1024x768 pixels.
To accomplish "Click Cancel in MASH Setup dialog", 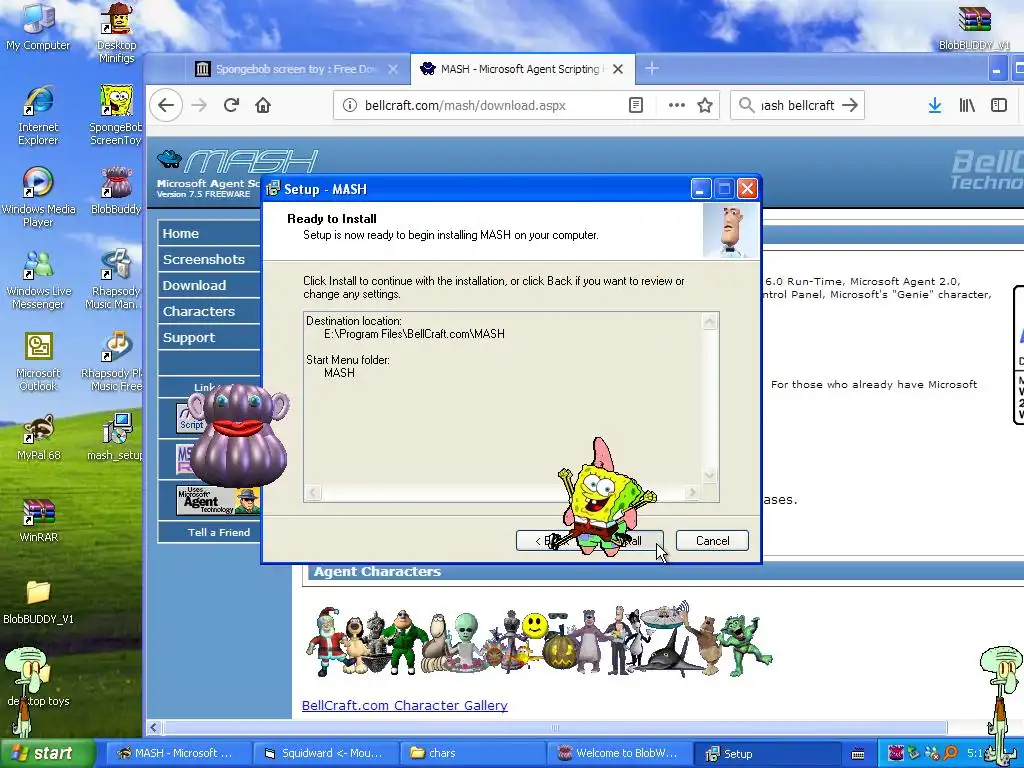I will click(712, 541).
